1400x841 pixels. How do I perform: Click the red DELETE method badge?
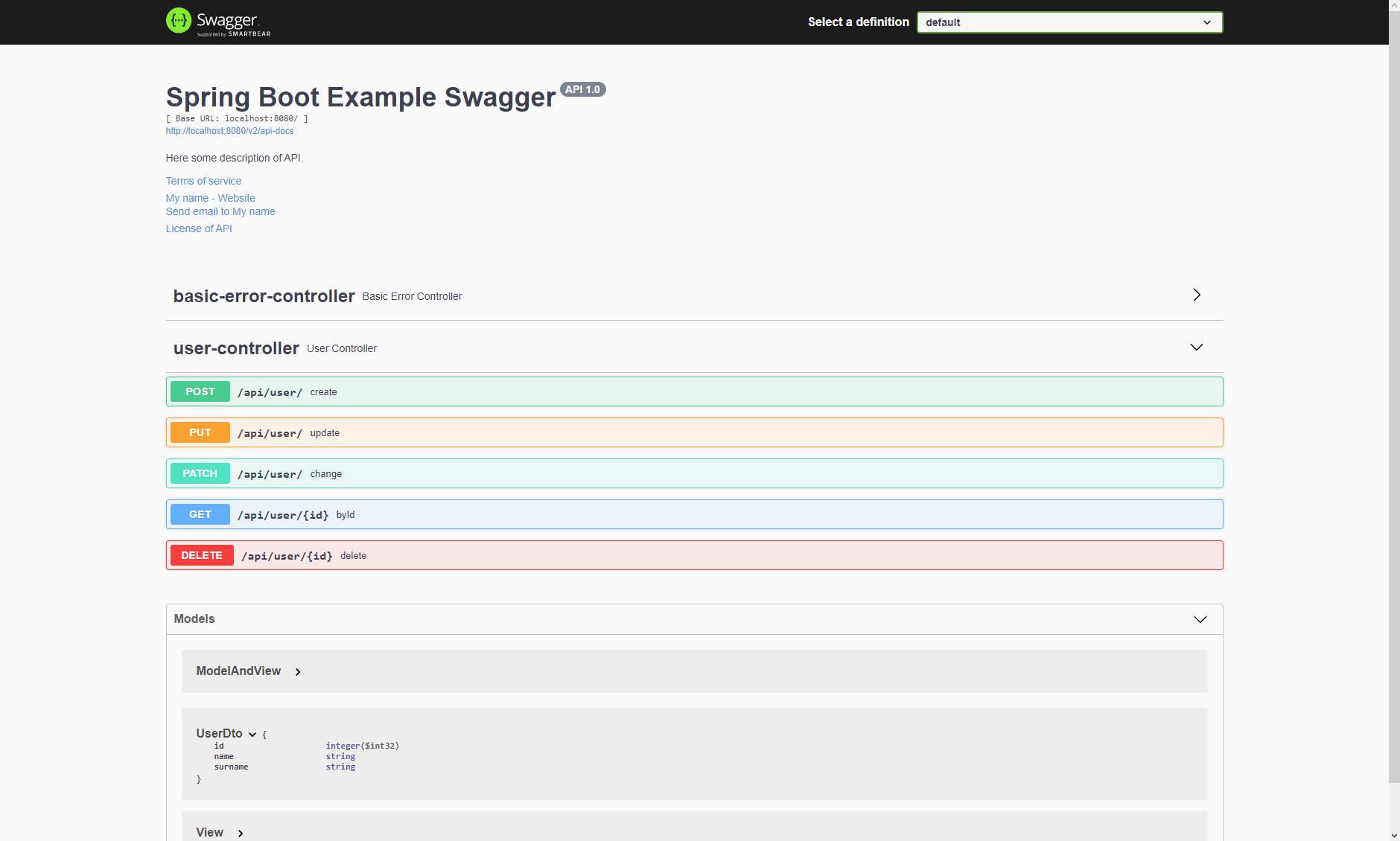(201, 554)
